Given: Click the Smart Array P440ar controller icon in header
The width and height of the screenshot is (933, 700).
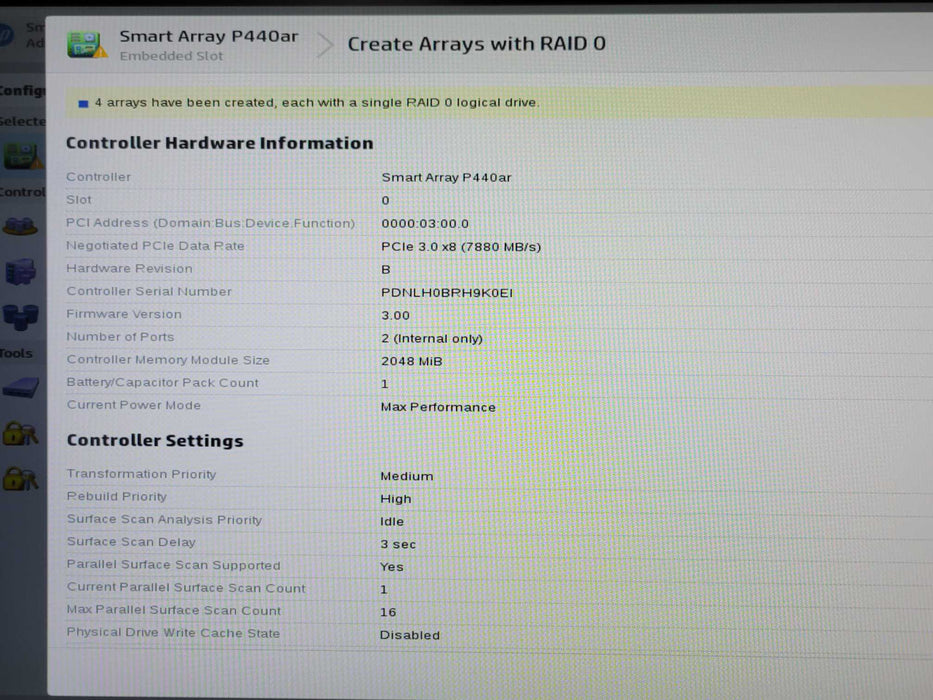Looking at the screenshot, I should point(86,44).
